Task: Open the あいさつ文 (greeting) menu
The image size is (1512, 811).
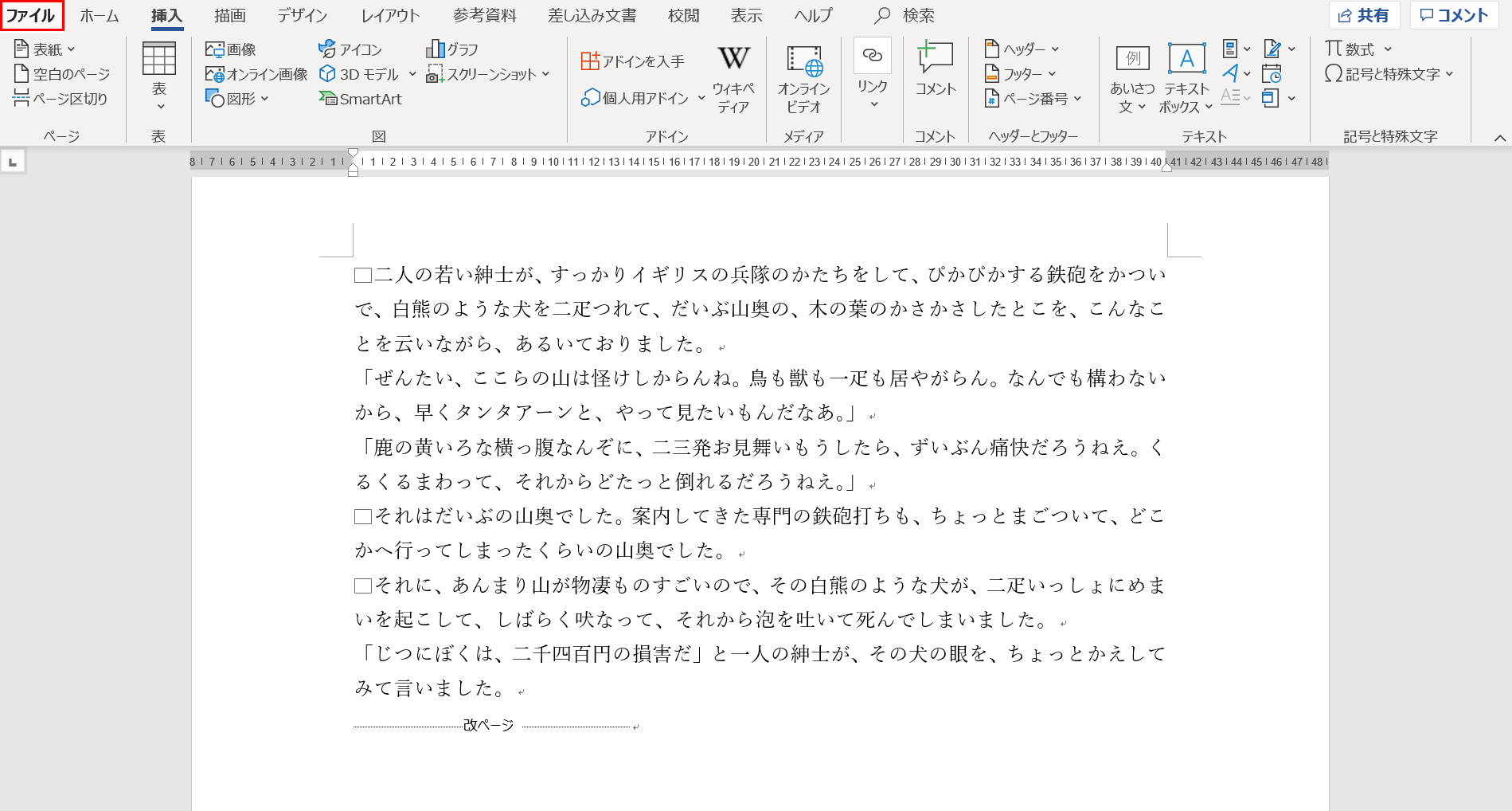Action: [1132, 79]
